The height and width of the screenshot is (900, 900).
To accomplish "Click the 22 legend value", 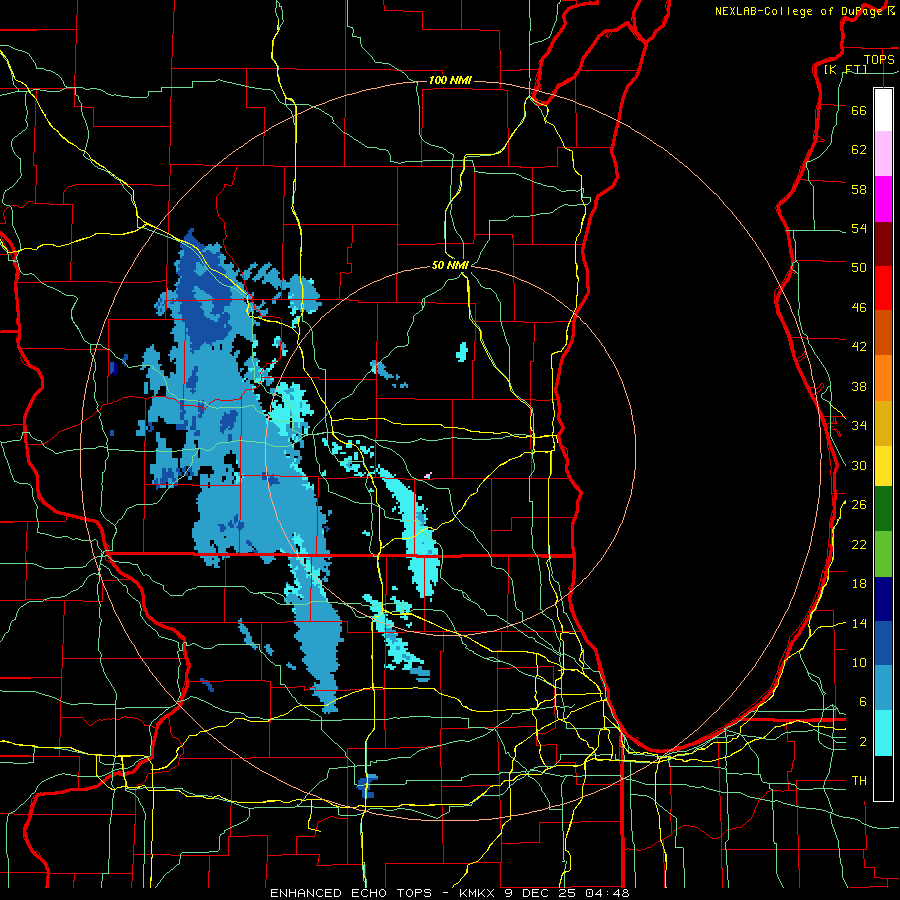I will coord(859,544).
